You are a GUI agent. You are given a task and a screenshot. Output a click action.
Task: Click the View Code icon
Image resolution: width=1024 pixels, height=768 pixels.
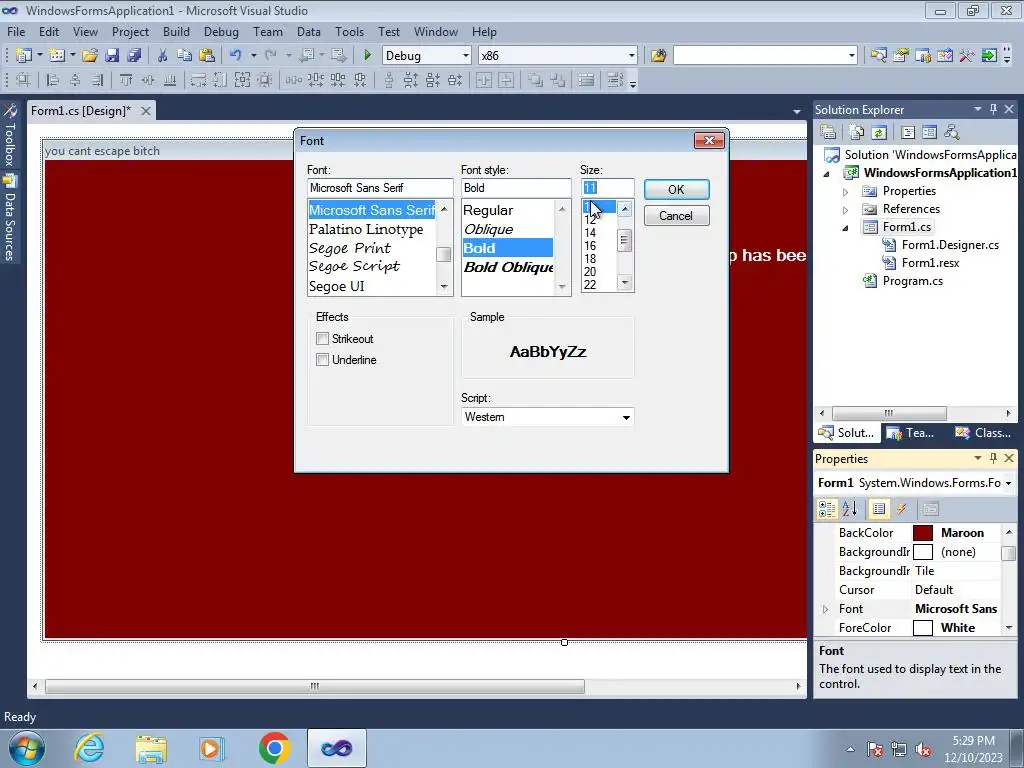coord(907,133)
